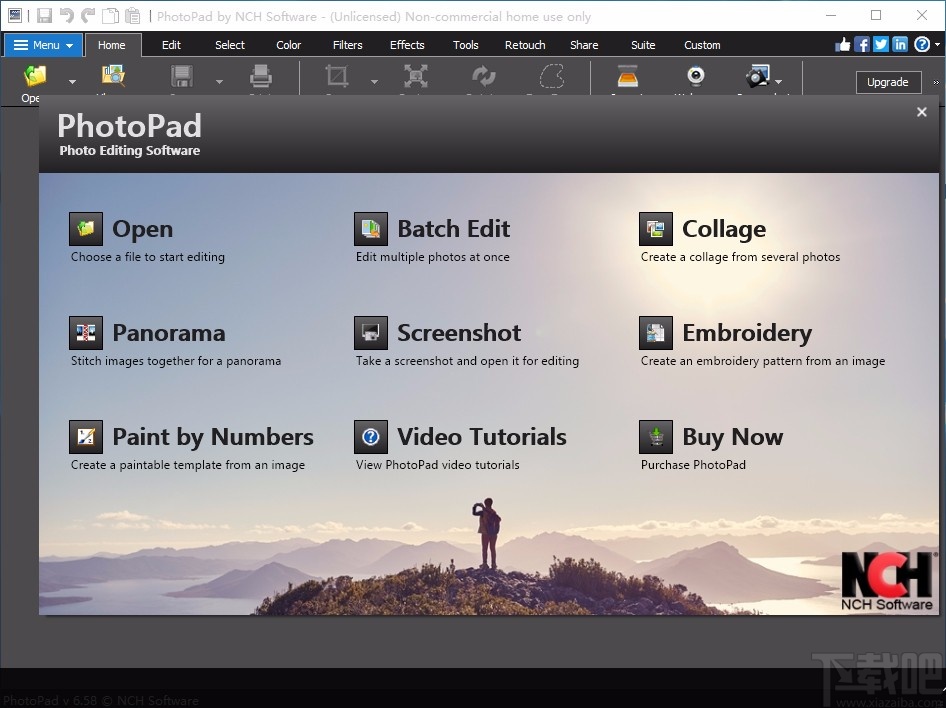Viewport: 946px width, 708px height.
Task: Open the Retouch tab
Action: coord(525,45)
